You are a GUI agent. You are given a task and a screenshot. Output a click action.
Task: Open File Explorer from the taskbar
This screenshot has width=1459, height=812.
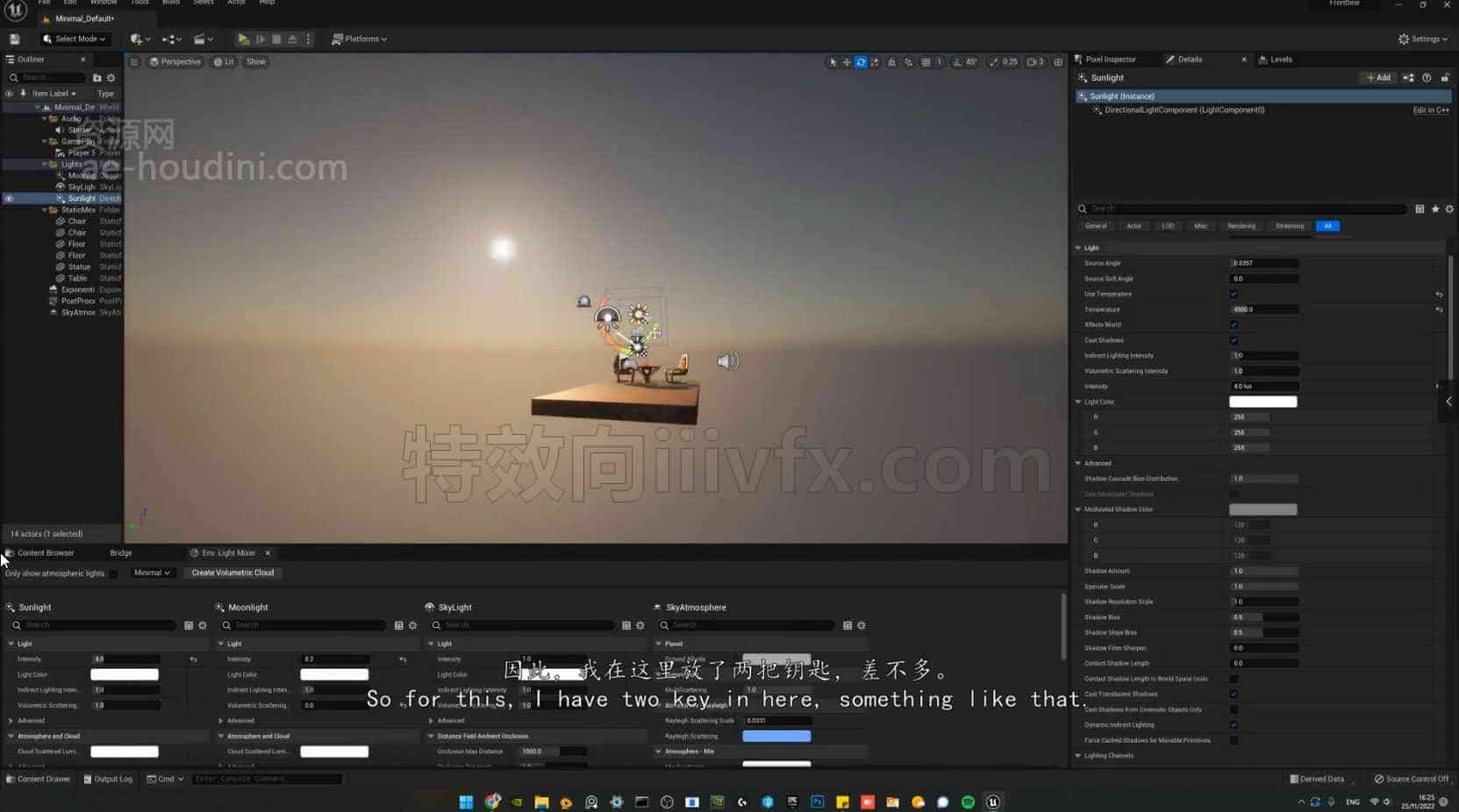[541, 802]
